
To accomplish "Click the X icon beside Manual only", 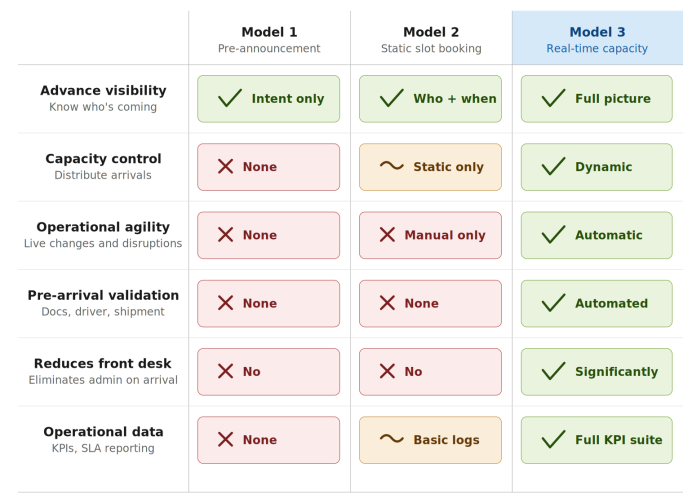I will pyautogui.click(x=387, y=235).
